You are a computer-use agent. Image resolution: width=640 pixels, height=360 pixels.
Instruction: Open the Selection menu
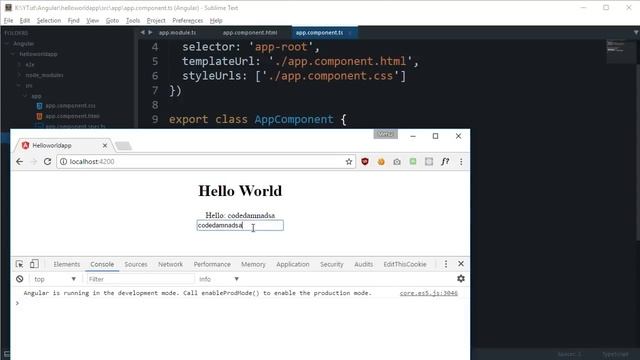coord(49,20)
